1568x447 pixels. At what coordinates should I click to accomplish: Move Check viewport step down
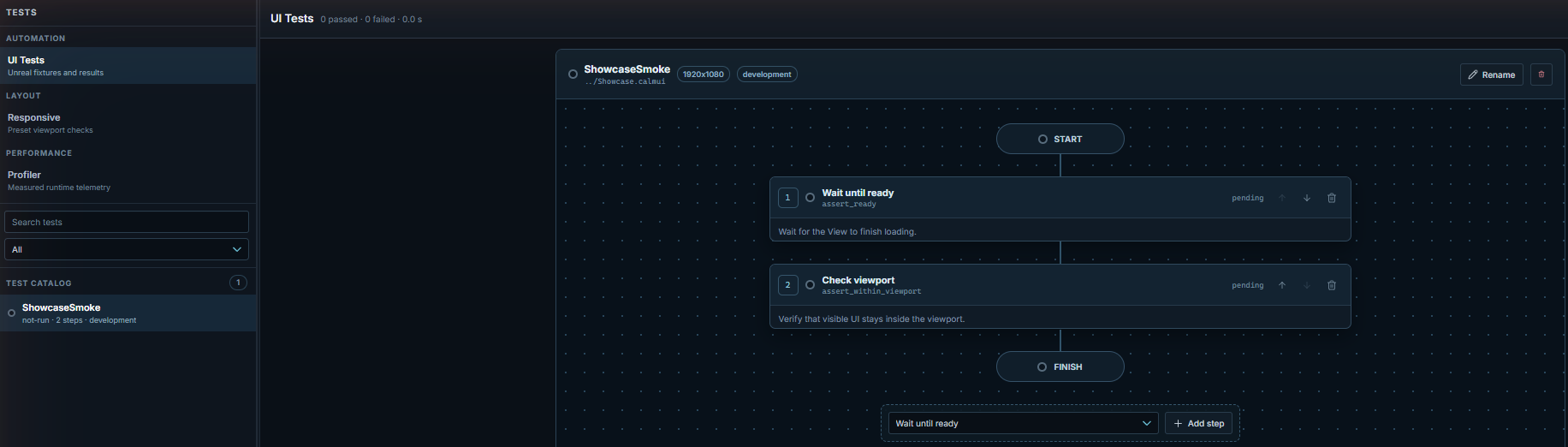pyautogui.click(x=1307, y=285)
